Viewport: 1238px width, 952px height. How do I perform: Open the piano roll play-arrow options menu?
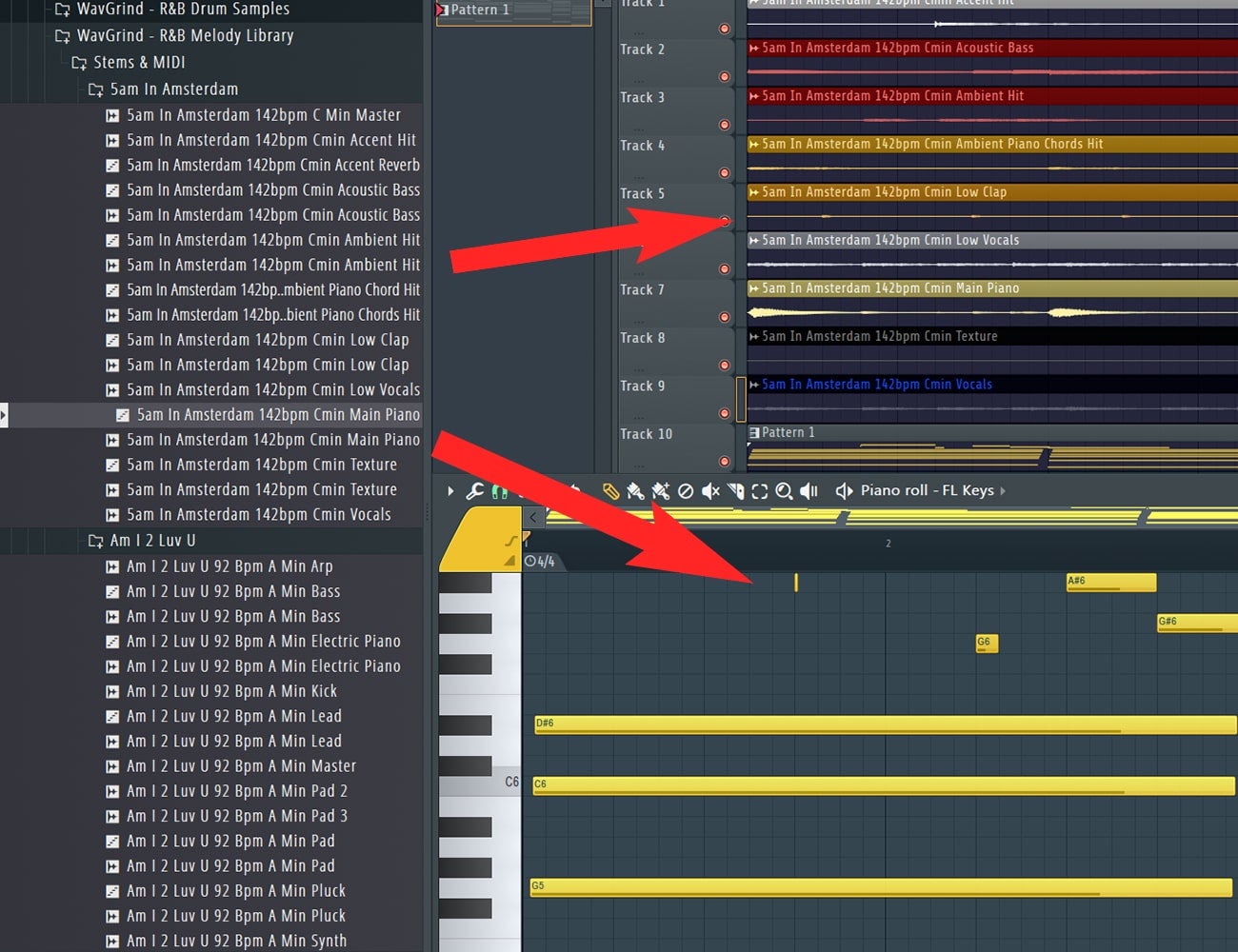click(450, 491)
